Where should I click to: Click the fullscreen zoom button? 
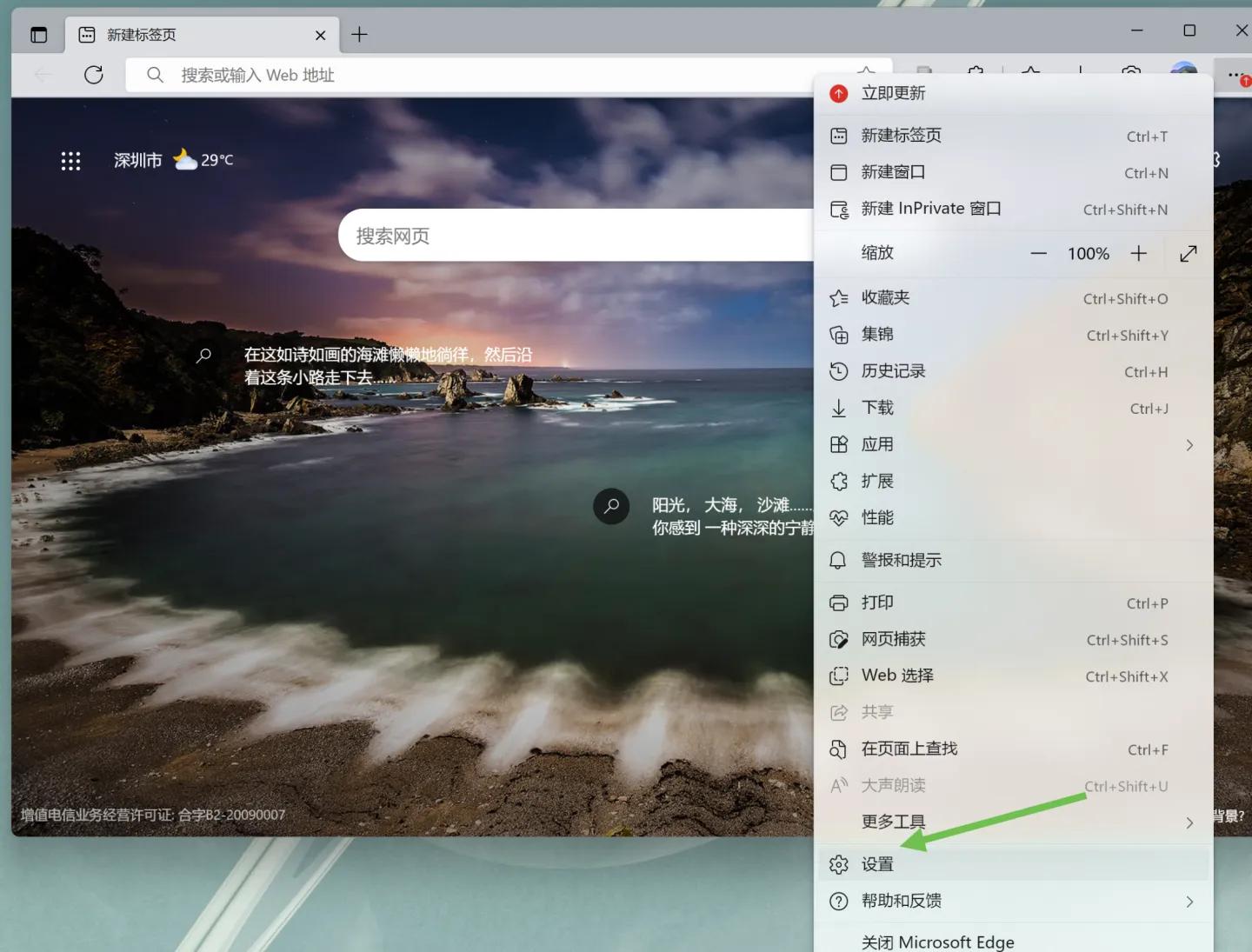(1188, 253)
